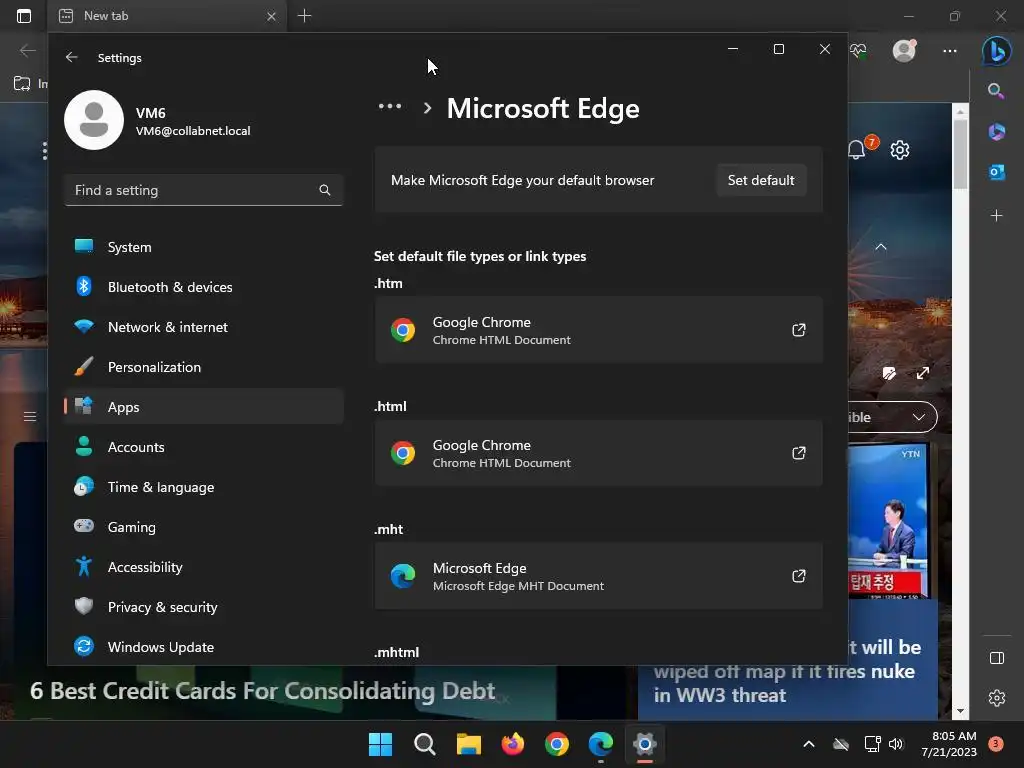The height and width of the screenshot is (768, 1024).
Task: Open the clock showing 8:05 AM
Action: click(949, 744)
